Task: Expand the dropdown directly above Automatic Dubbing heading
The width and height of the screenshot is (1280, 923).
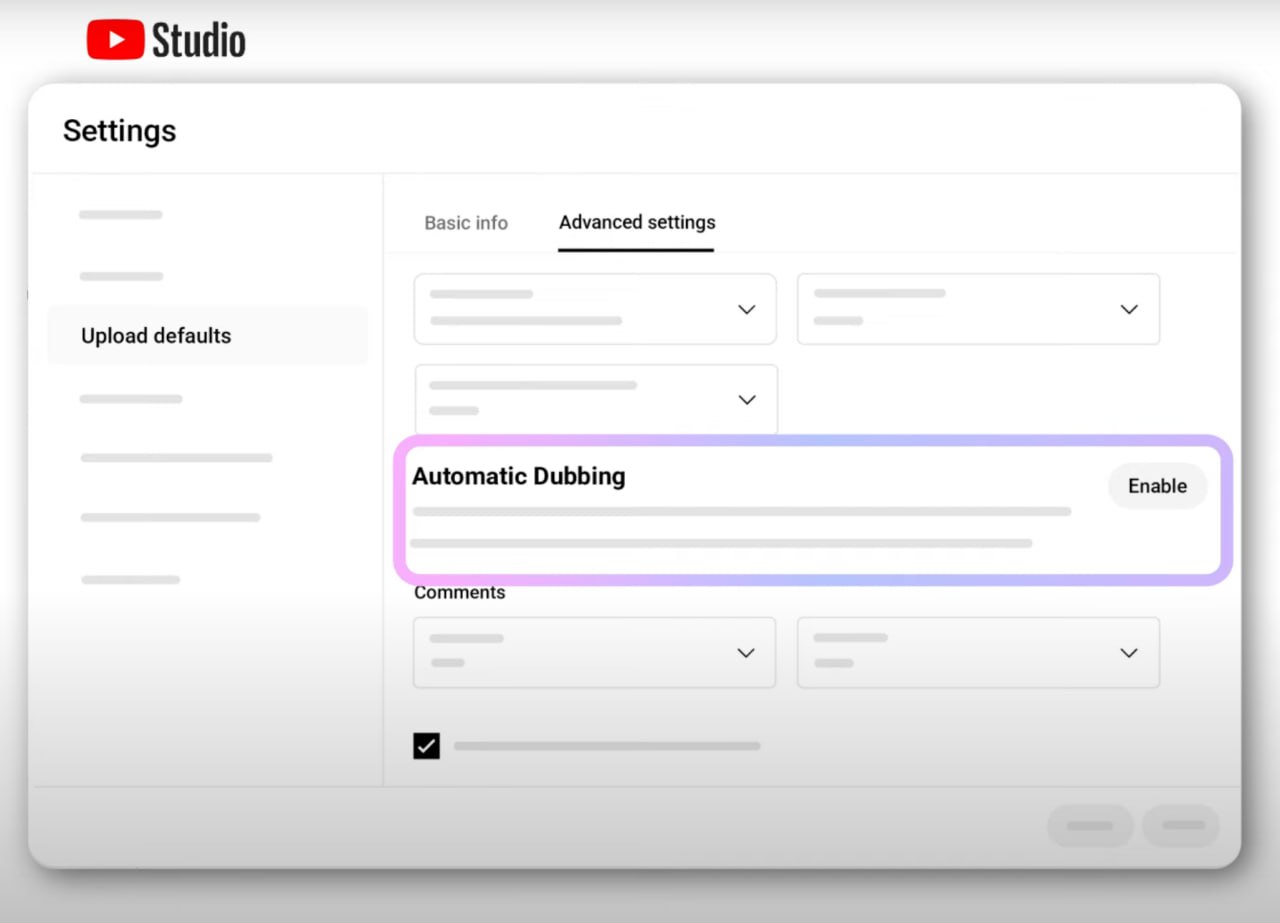Action: pos(595,399)
